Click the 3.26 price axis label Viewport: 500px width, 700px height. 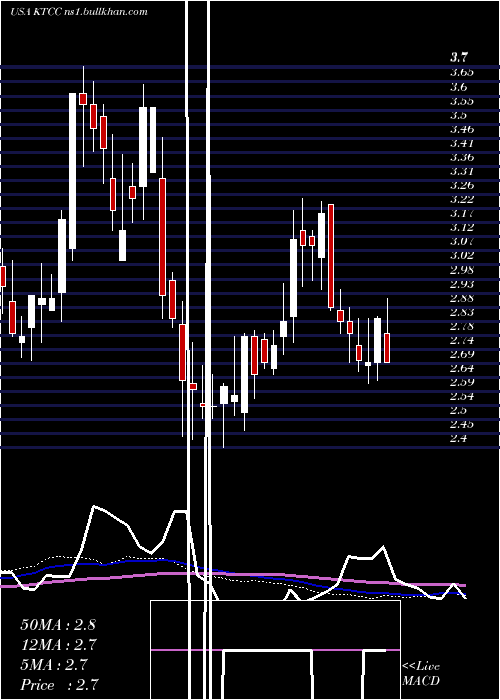[x=462, y=185]
